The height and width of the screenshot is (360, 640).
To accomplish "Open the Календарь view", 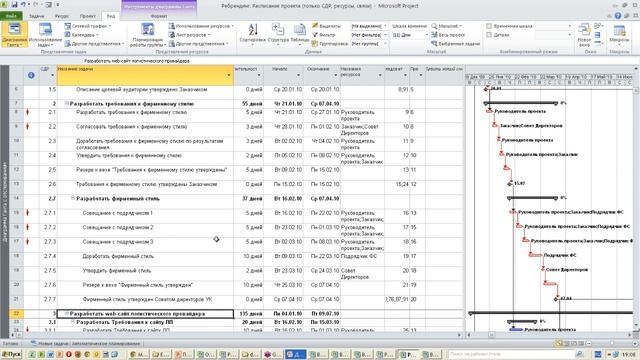I will [x=82, y=35].
